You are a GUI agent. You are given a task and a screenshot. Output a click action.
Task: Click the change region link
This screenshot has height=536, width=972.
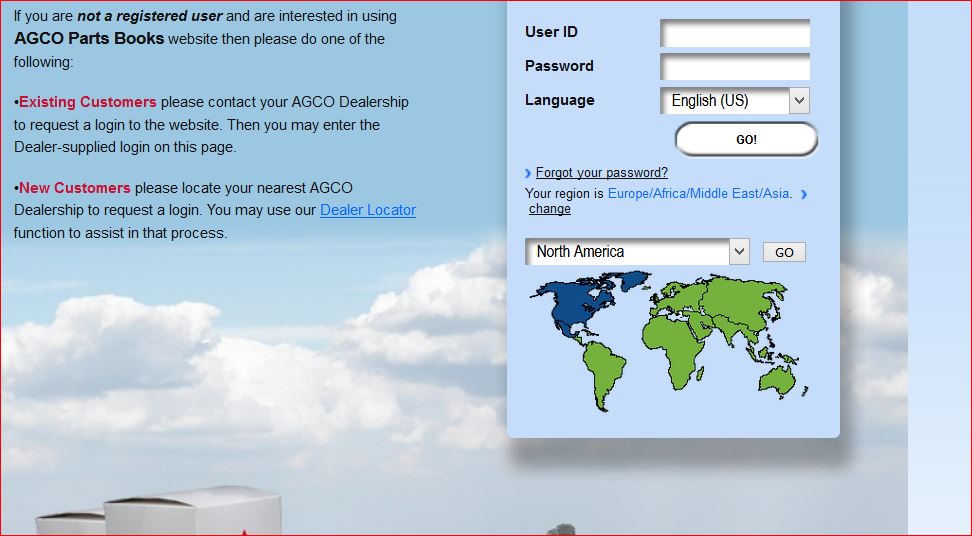tap(549, 209)
